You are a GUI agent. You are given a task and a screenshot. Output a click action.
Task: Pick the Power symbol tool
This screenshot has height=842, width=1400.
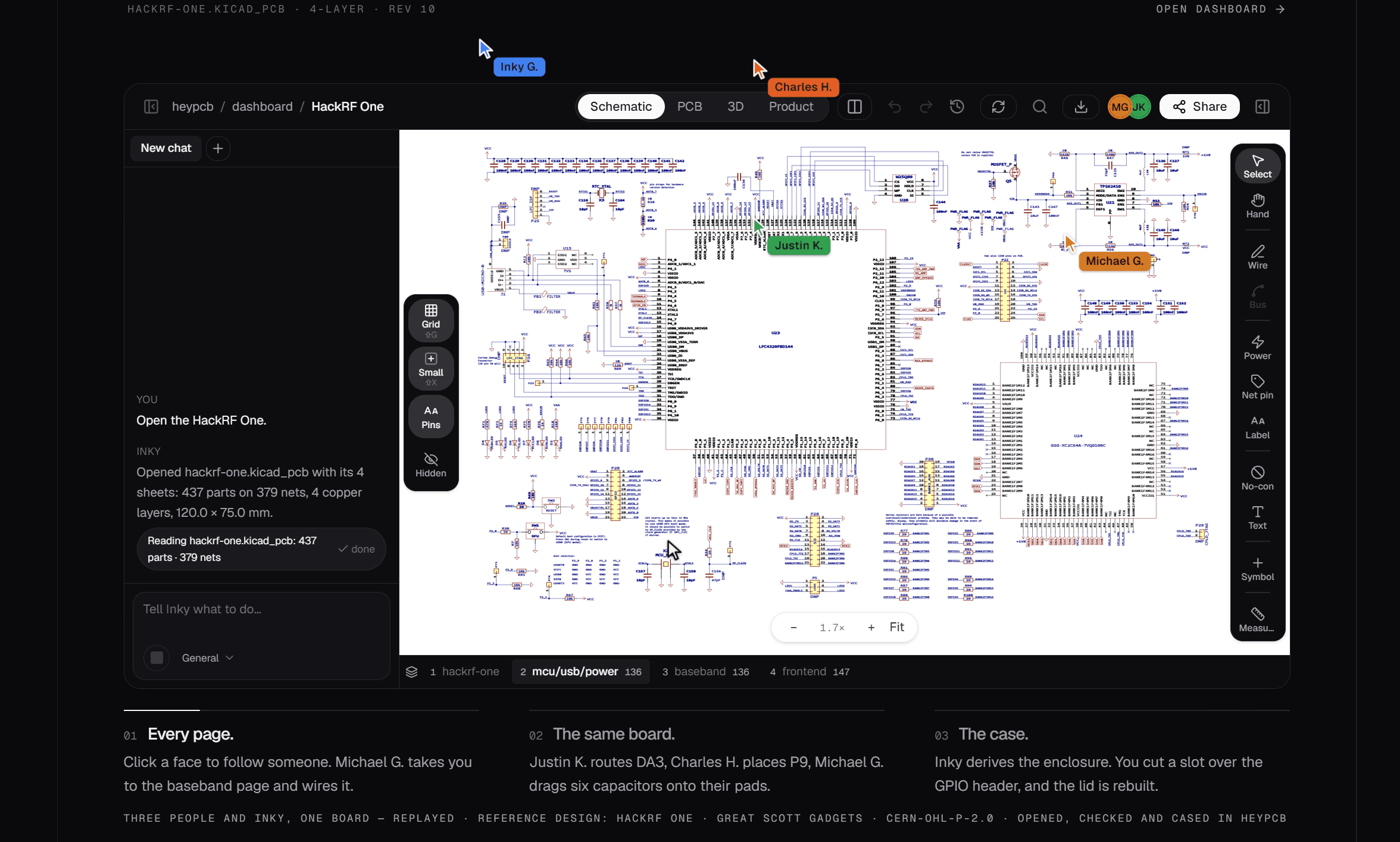coord(1257,348)
